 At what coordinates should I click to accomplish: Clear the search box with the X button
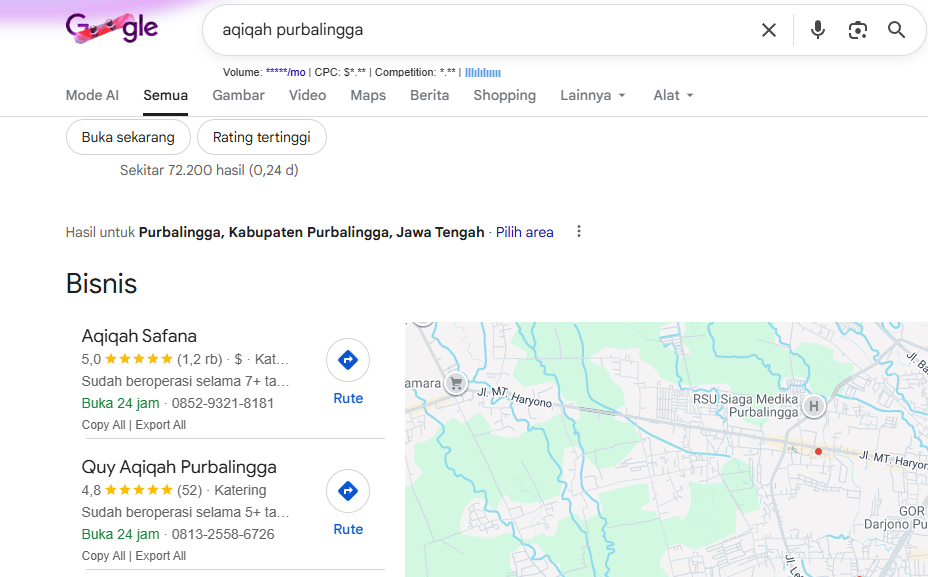[768, 30]
